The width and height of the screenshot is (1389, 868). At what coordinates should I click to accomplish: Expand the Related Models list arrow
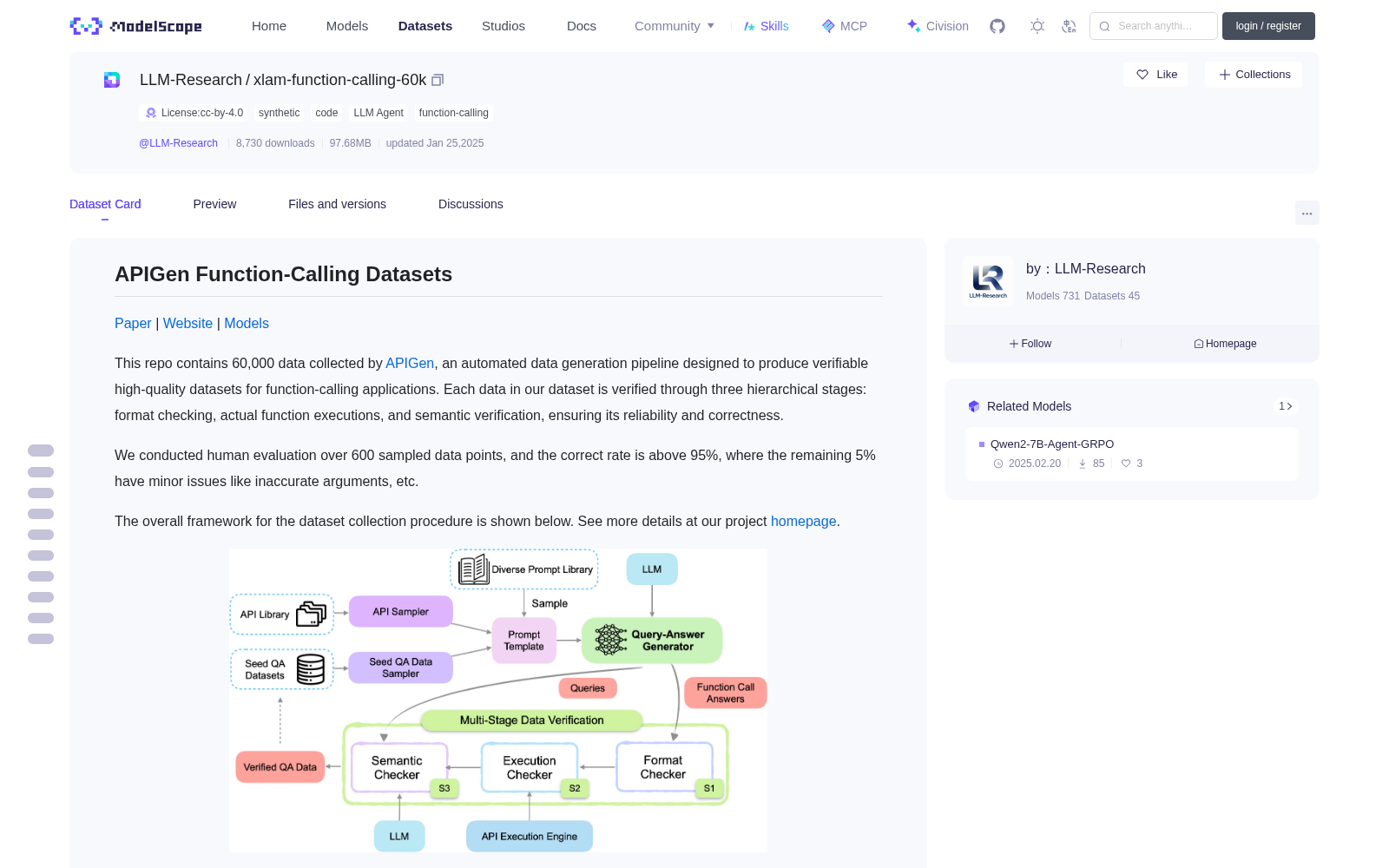pos(1286,406)
